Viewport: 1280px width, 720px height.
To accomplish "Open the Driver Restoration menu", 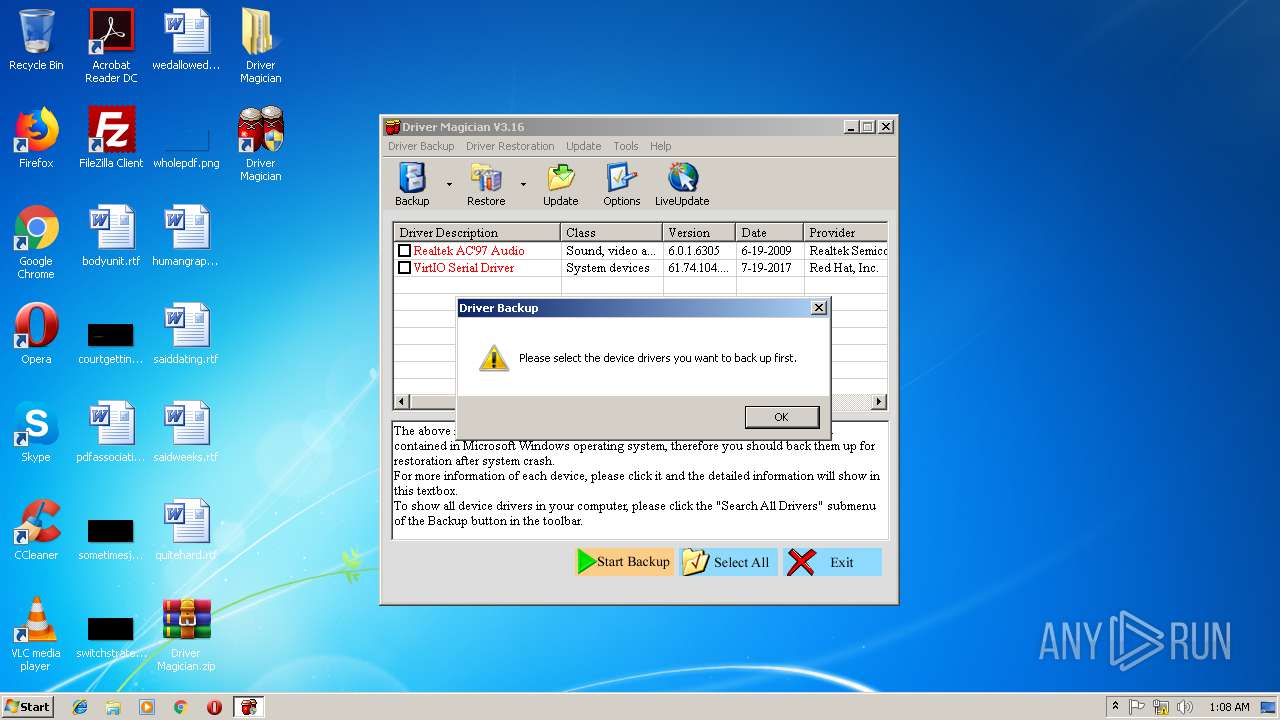I will 510,146.
